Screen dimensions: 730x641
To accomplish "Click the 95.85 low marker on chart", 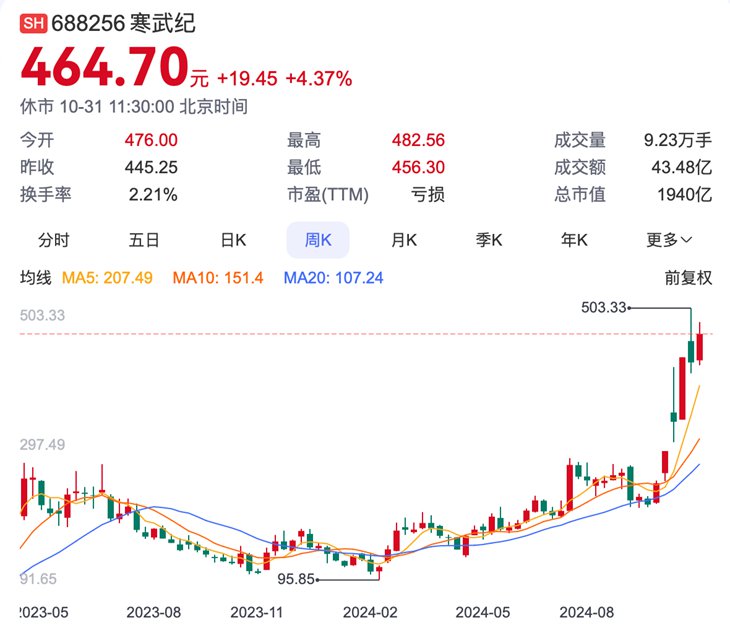I will point(296,579).
